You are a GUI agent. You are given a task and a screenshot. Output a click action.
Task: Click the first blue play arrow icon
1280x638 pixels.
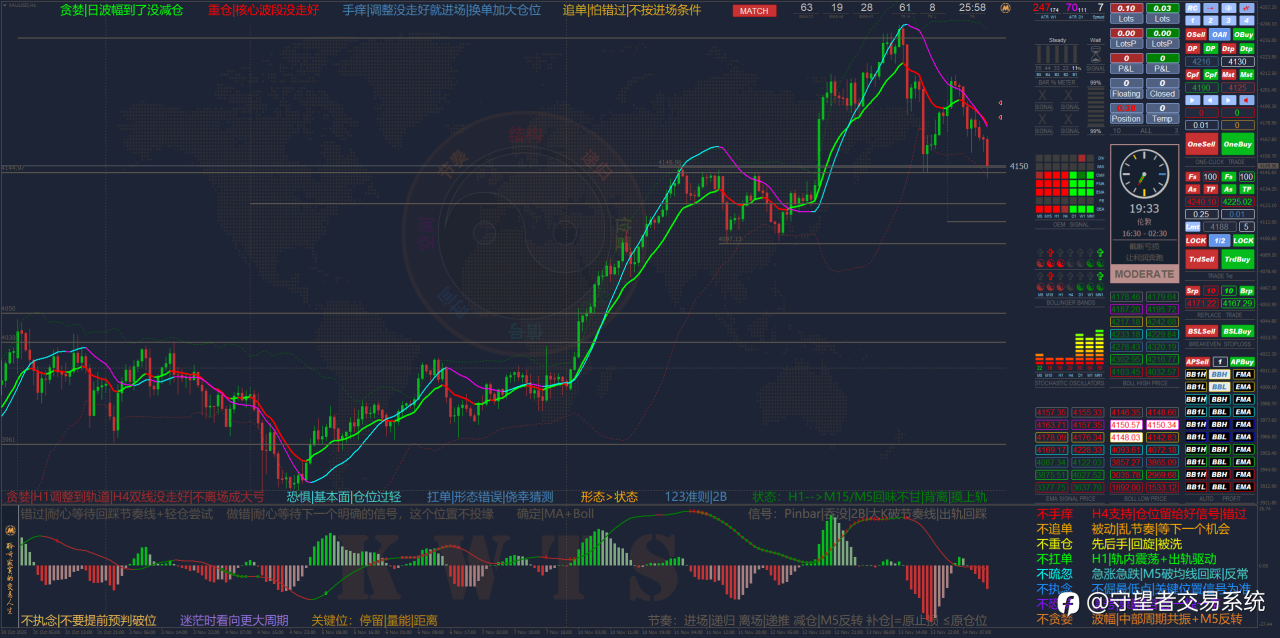click(1192, 100)
